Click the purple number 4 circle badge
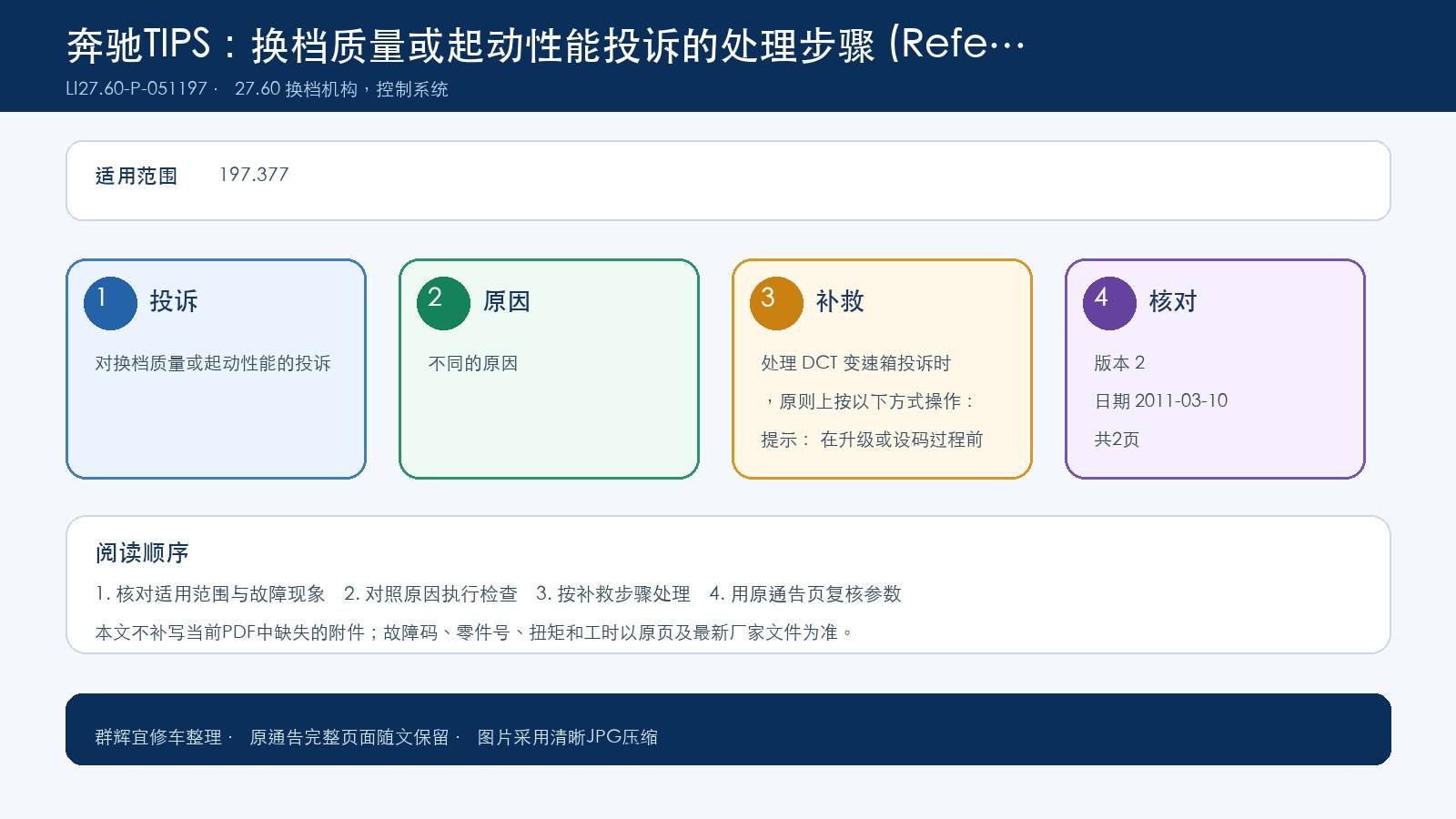Image resolution: width=1456 pixels, height=819 pixels. tap(1109, 303)
